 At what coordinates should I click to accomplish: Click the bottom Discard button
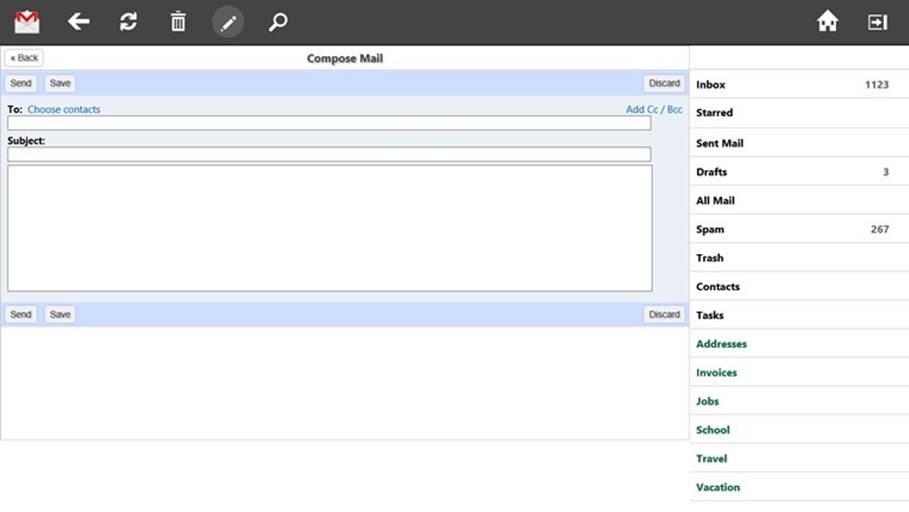pos(664,314)
